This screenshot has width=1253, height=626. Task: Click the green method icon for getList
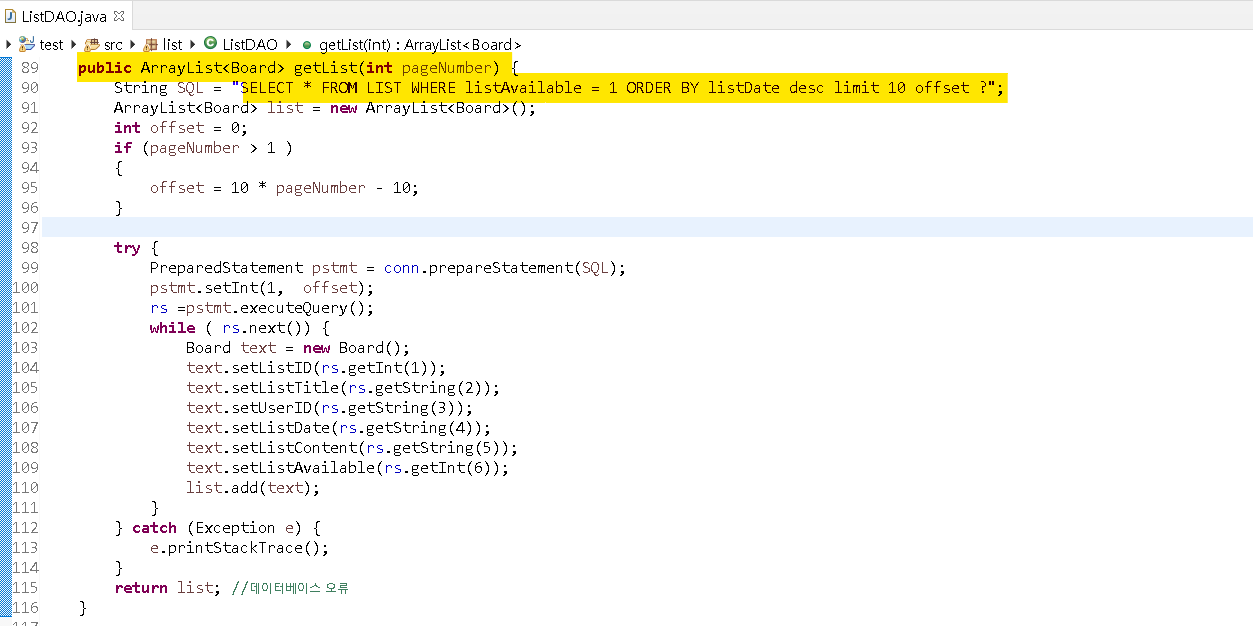tap(307, 44)
